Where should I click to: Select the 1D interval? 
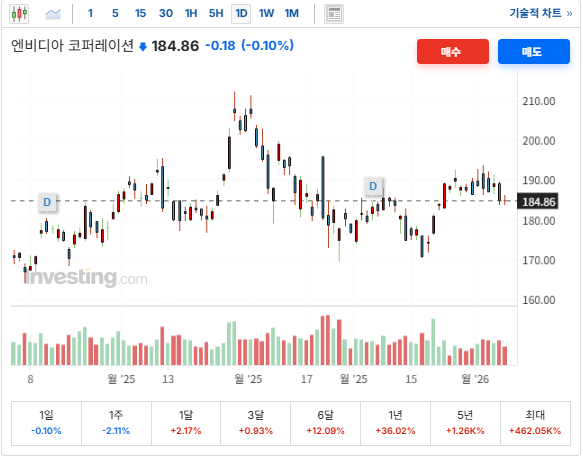241,14
